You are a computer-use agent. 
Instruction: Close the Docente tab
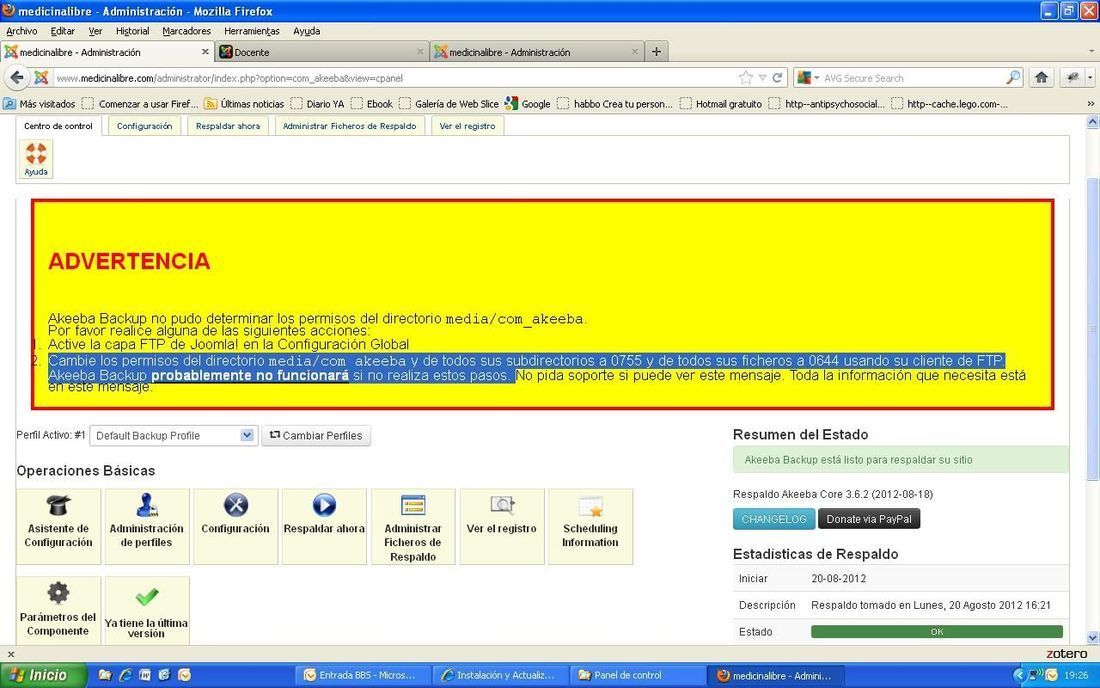[x=420, y=52]
